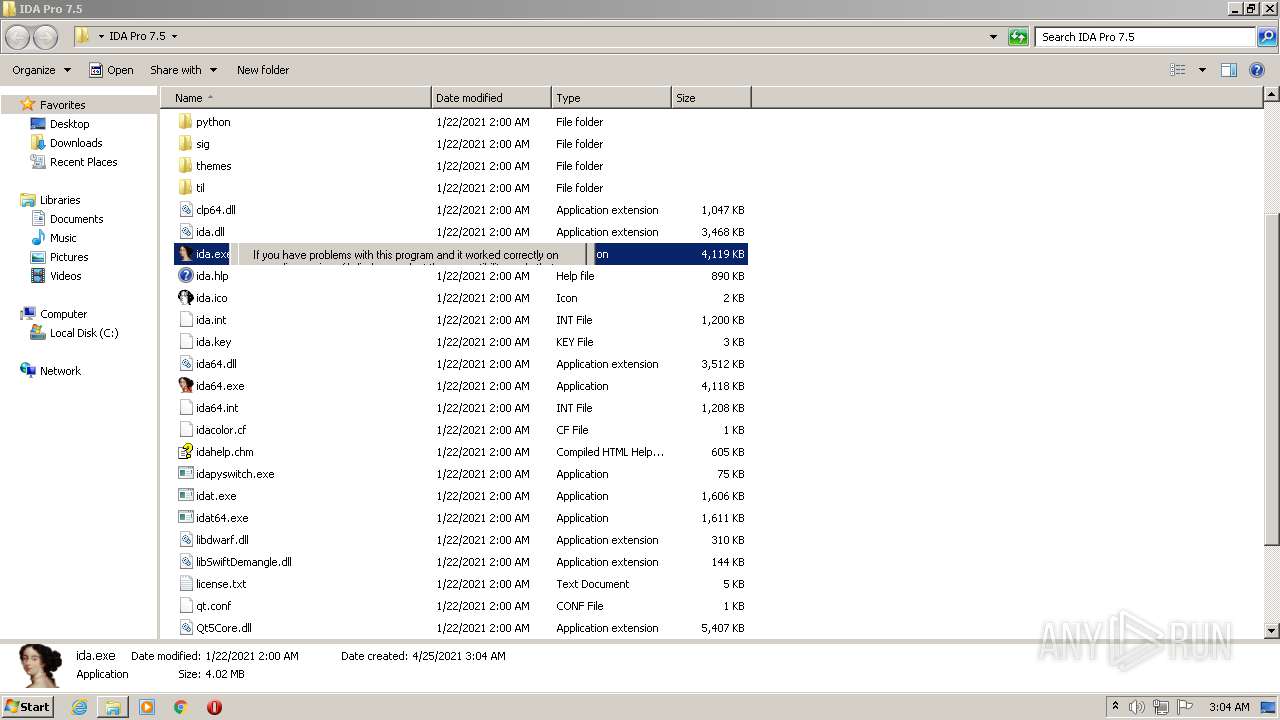Click the Forward navigation arrow
The height and width of the screenshot is (720, 1280).
point(45,37)
